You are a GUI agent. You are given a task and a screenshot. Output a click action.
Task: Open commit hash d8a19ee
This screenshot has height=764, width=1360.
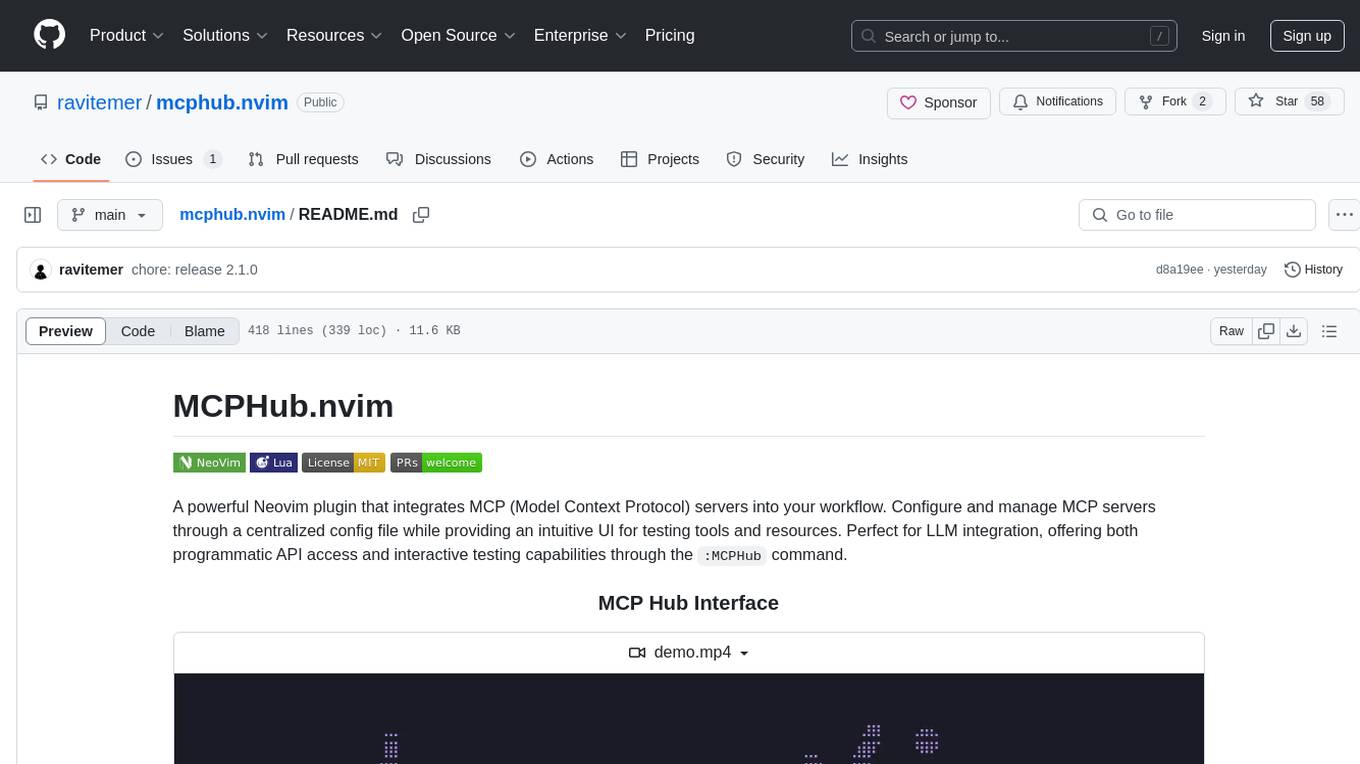1179,270
